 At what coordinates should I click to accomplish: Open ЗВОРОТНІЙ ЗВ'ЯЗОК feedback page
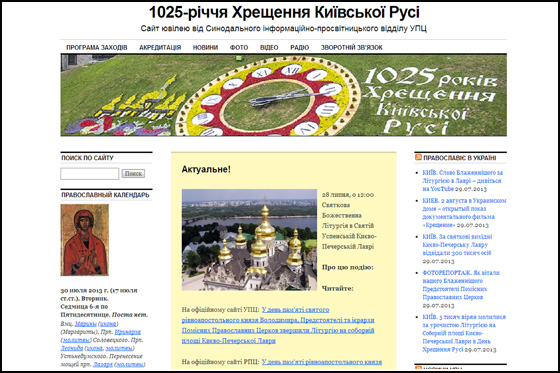pos(351,48)
